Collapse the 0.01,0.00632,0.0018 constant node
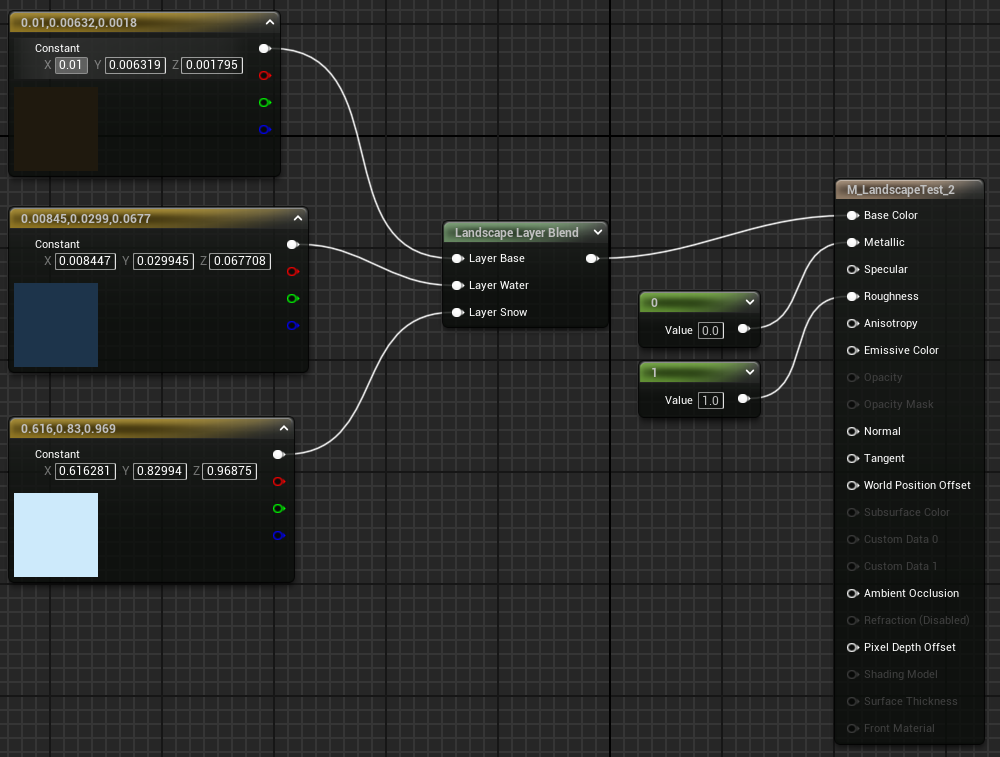 point(268,21)
